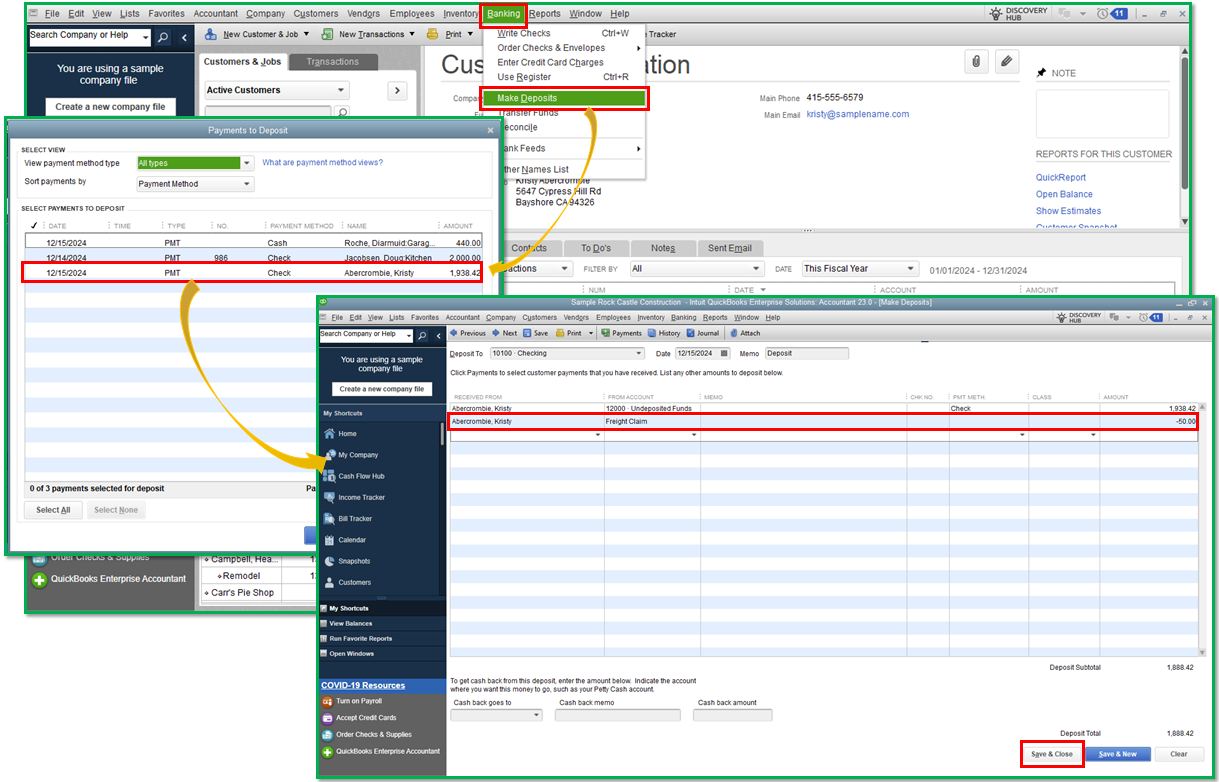
Task: Click New Customer & Job button
Action: point(258,34)
